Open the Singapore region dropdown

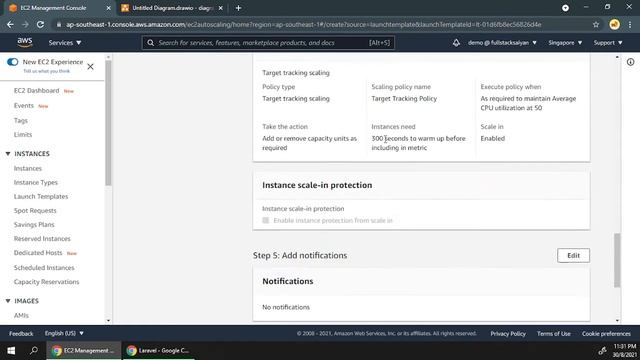(x=565, y=42)
